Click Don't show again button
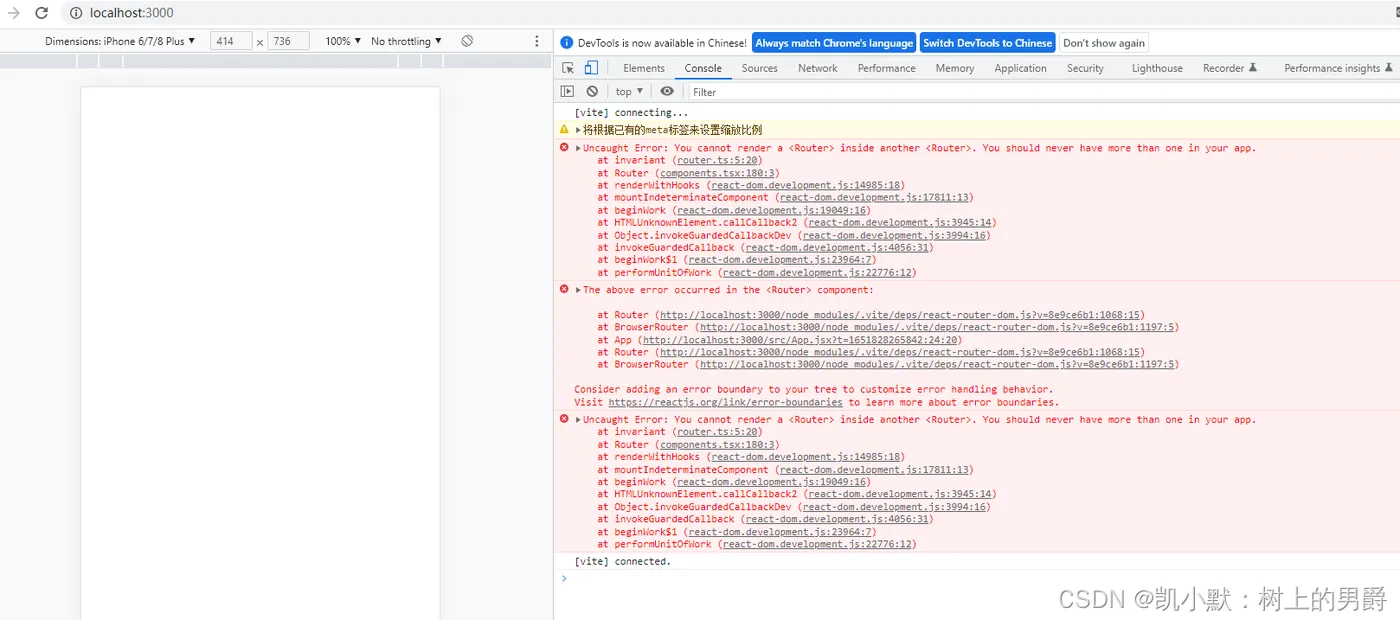The height and width of the screenshot is (620, 1400). pyautogui.click(x=1104, y=43)
